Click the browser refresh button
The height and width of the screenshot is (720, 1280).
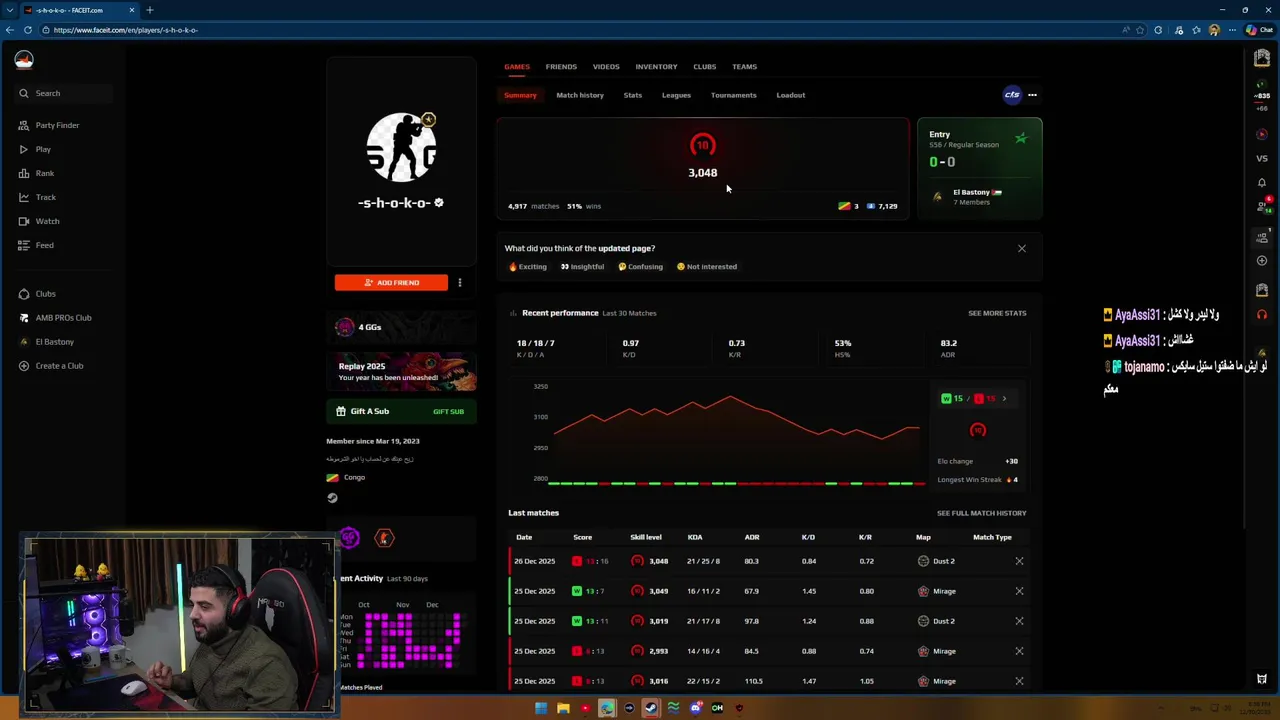(28, 30)
